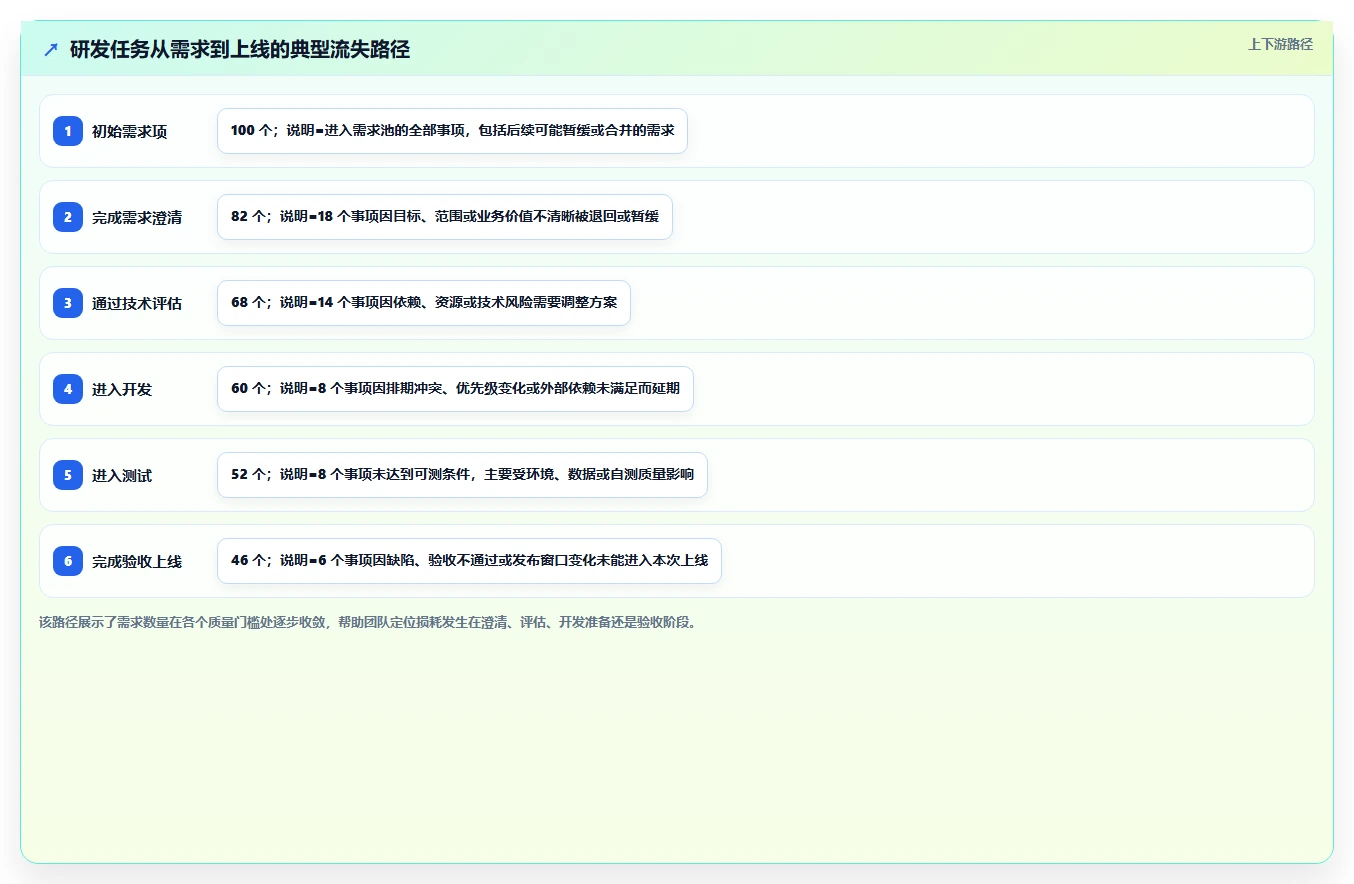
Task: Click the step 6 number badge
Action: [x=68, y=561]
